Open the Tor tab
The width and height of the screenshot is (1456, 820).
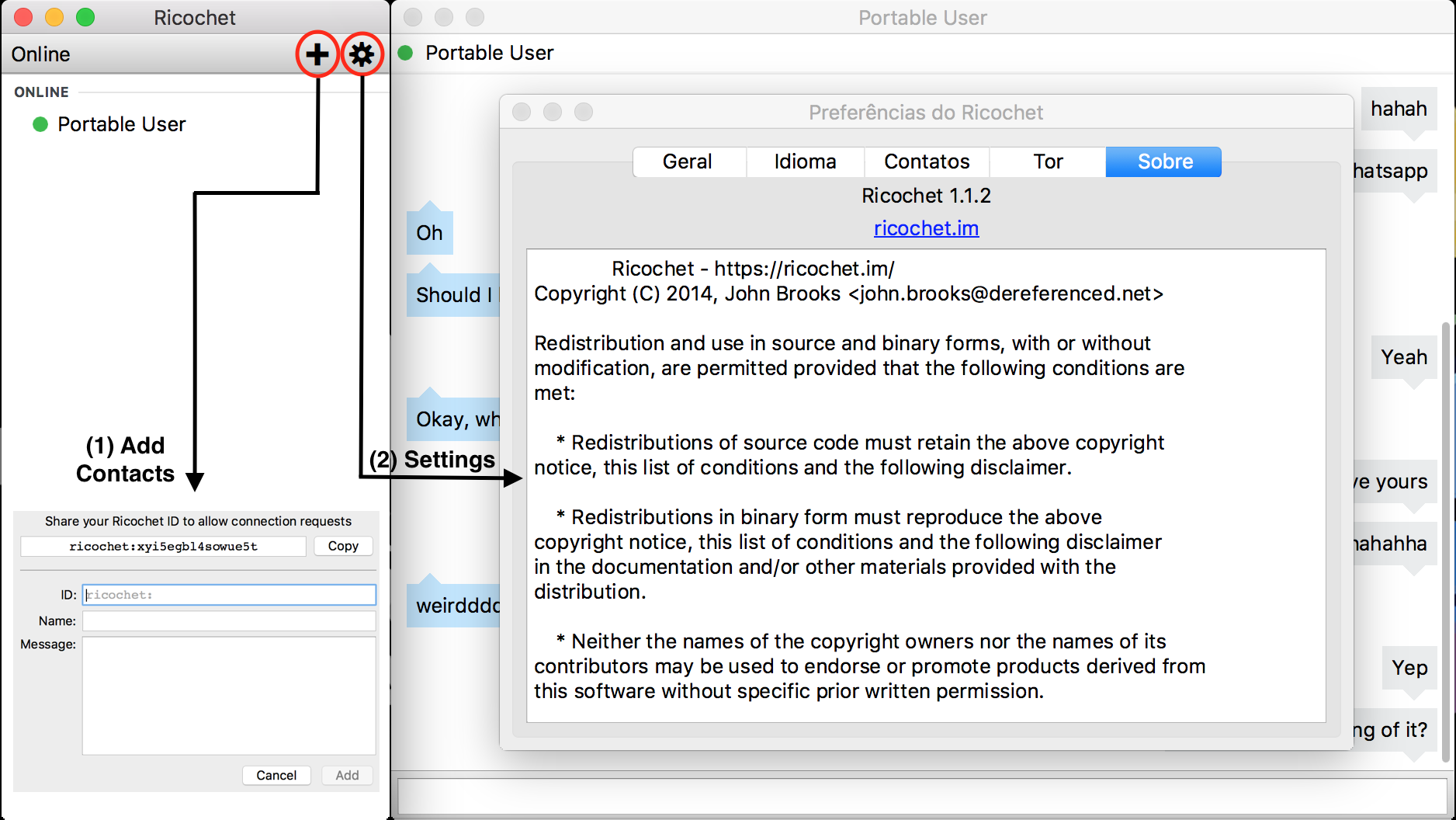pyautogui.click(x=1048, y=162)
